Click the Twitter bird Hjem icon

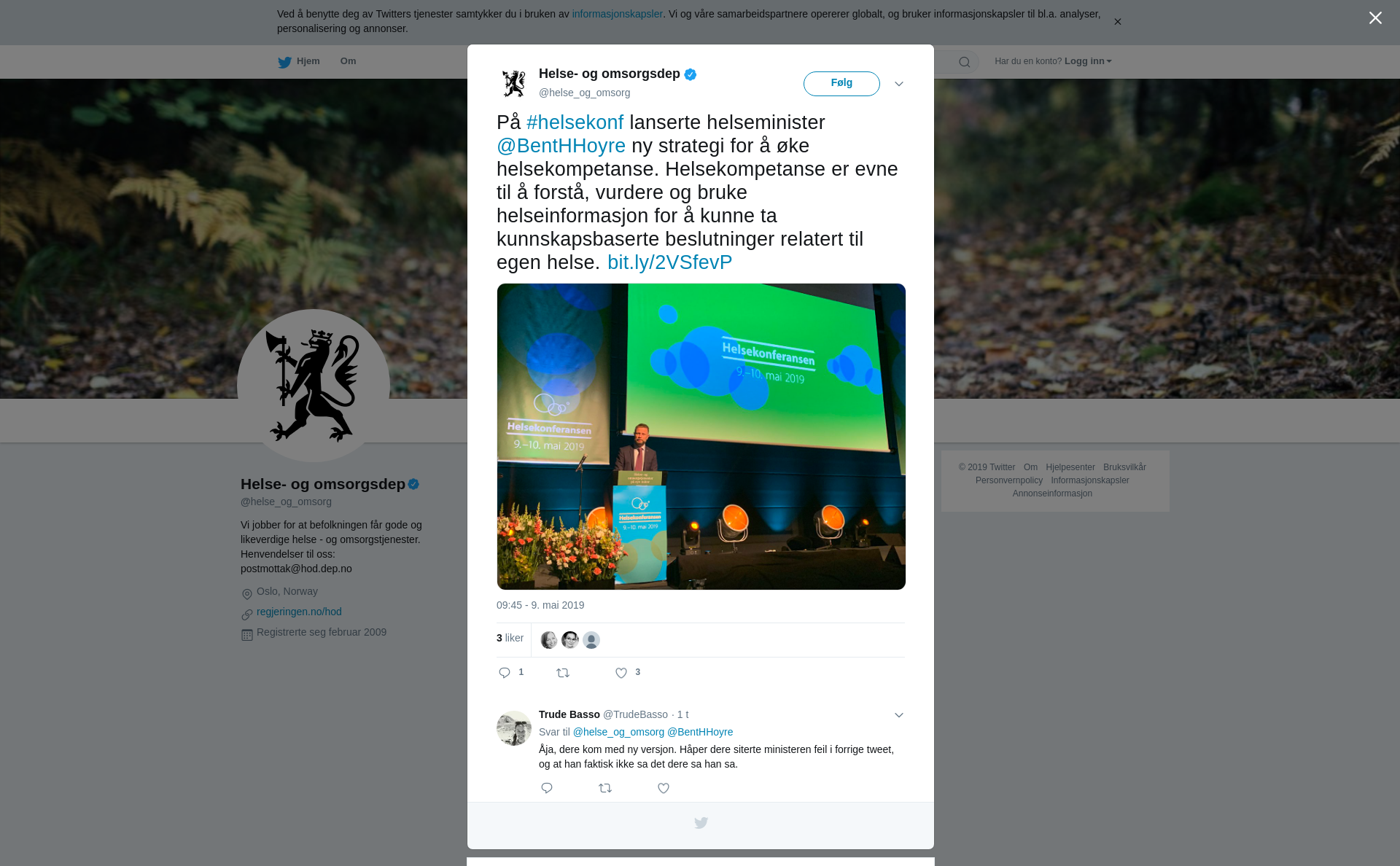click(284, 62)
